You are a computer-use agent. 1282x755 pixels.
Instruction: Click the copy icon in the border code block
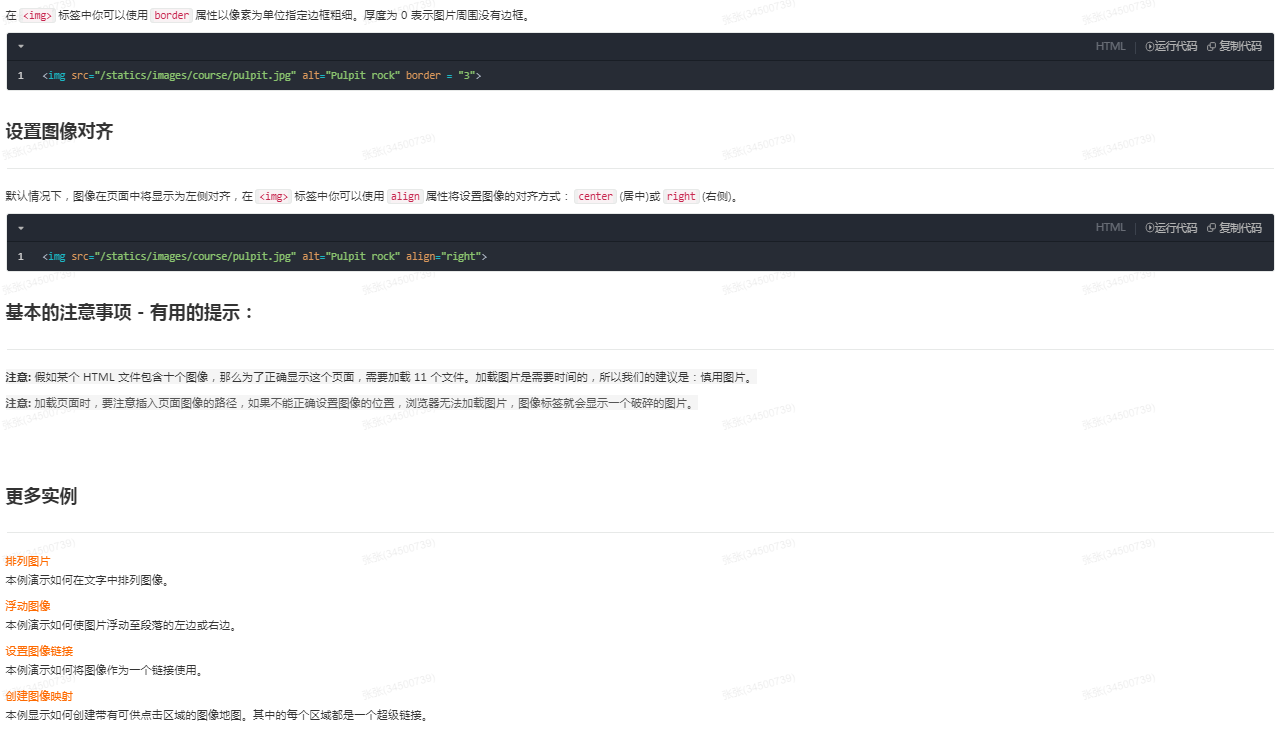(1211, 46)
